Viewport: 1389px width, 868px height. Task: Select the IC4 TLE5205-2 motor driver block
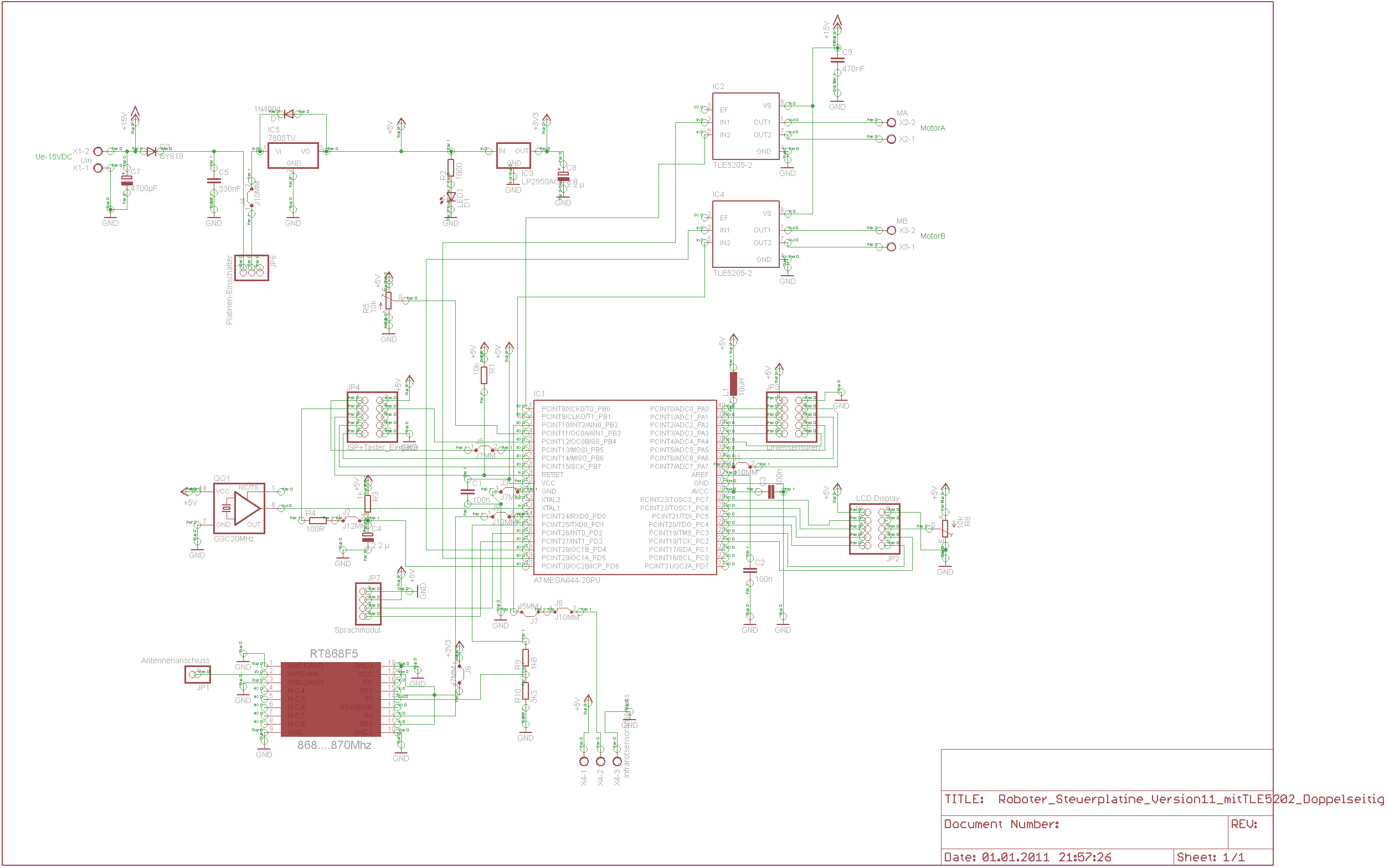click(x=745, y=234)
